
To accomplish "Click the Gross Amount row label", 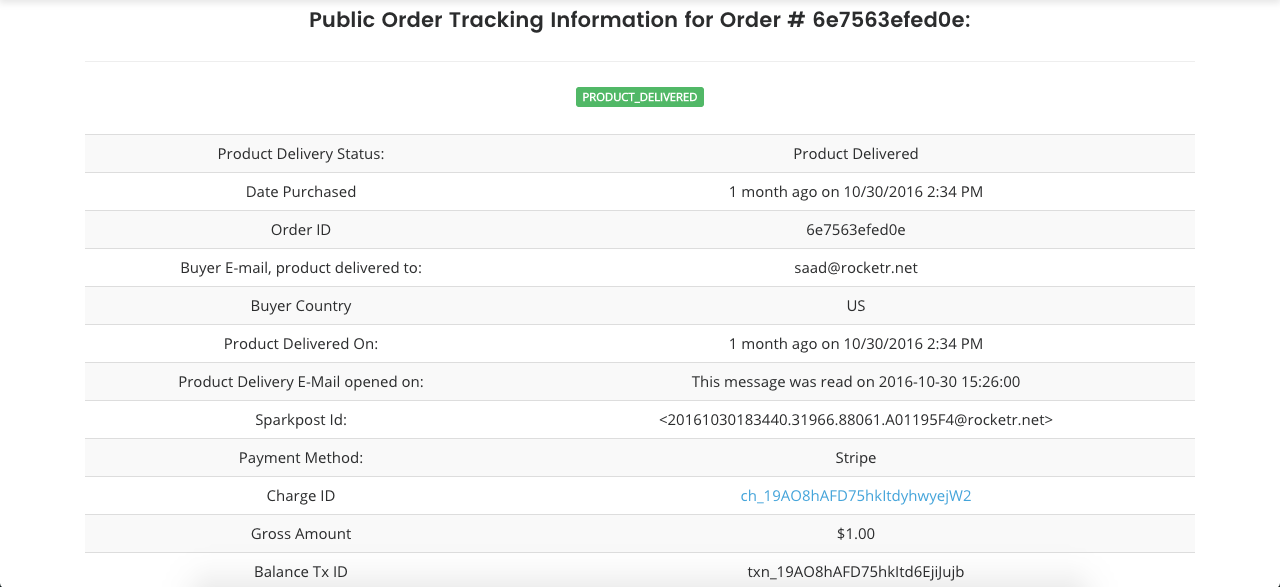I will pyautogui.click(x=301, y=534).
